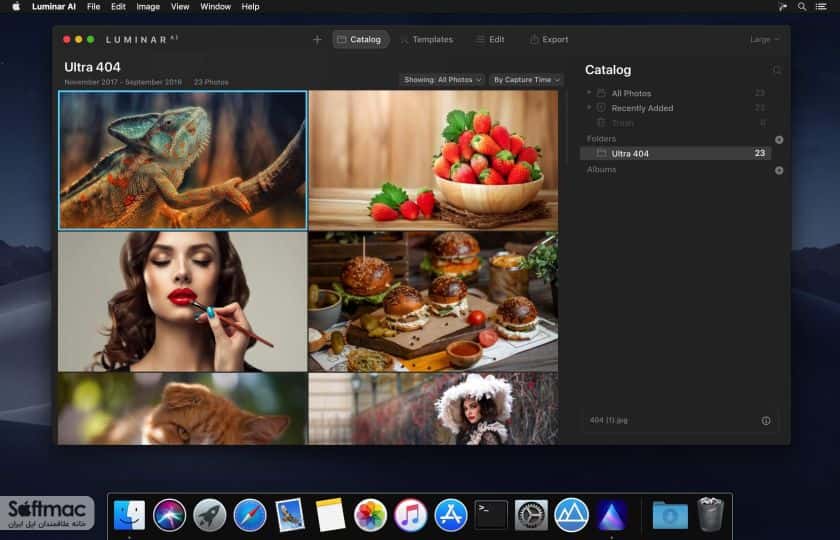840x540 pixels.
Task: Open the Luminar AI app menu
Action: tap(54, 6)
